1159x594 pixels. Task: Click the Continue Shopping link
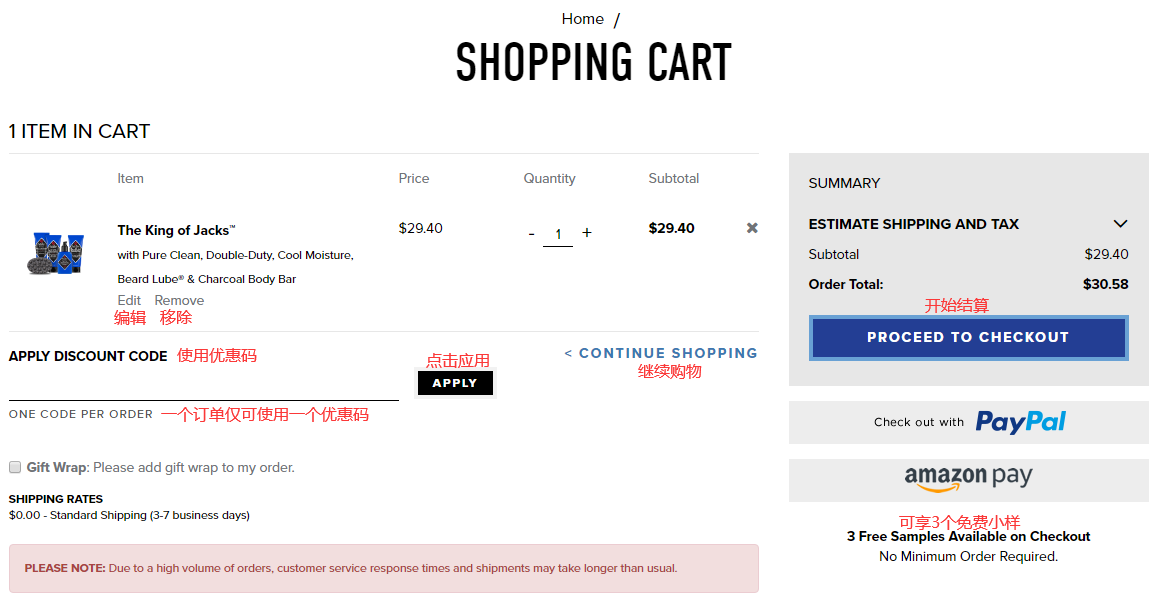pos(661,353)
